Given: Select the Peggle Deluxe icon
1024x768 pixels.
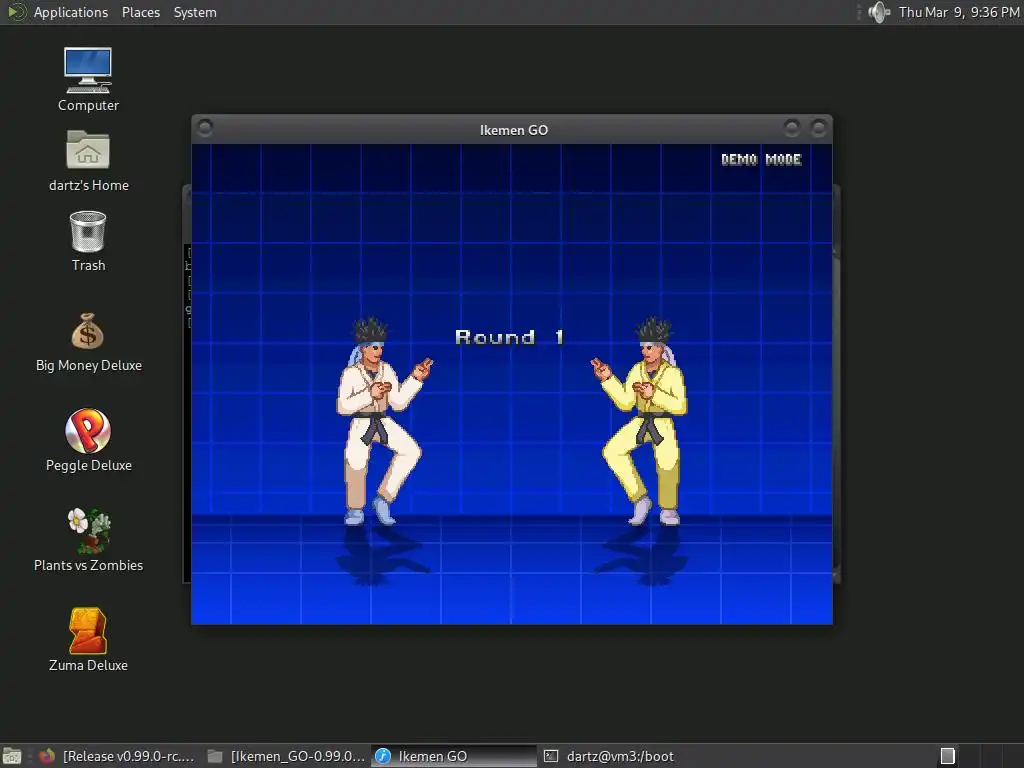Looking at the screenshot, I should pyautogui.click(x=88, y=440).
